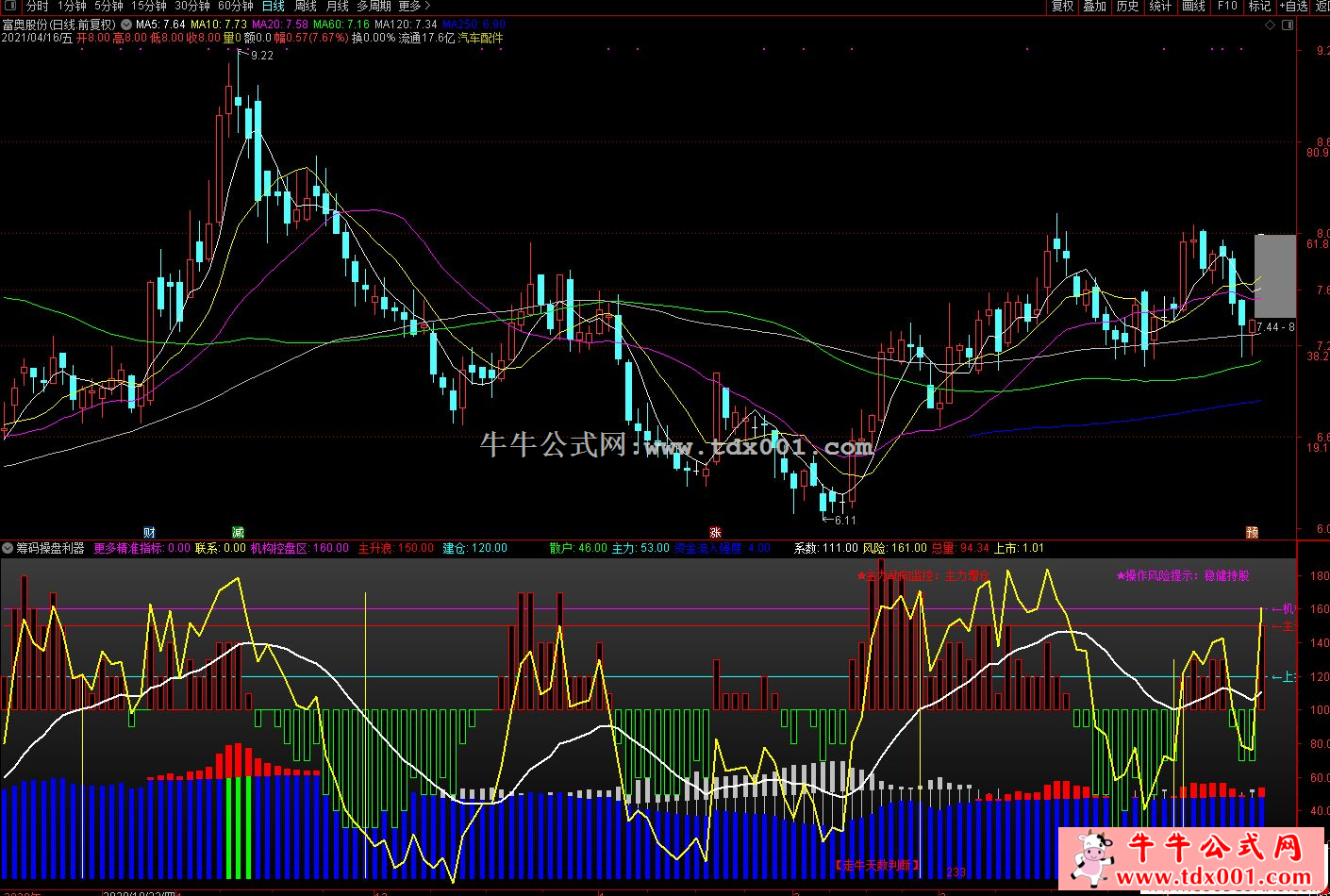
Task: Expand the 筹码操盘利器 indicator dropdown
Action: [x=8, y=548]
